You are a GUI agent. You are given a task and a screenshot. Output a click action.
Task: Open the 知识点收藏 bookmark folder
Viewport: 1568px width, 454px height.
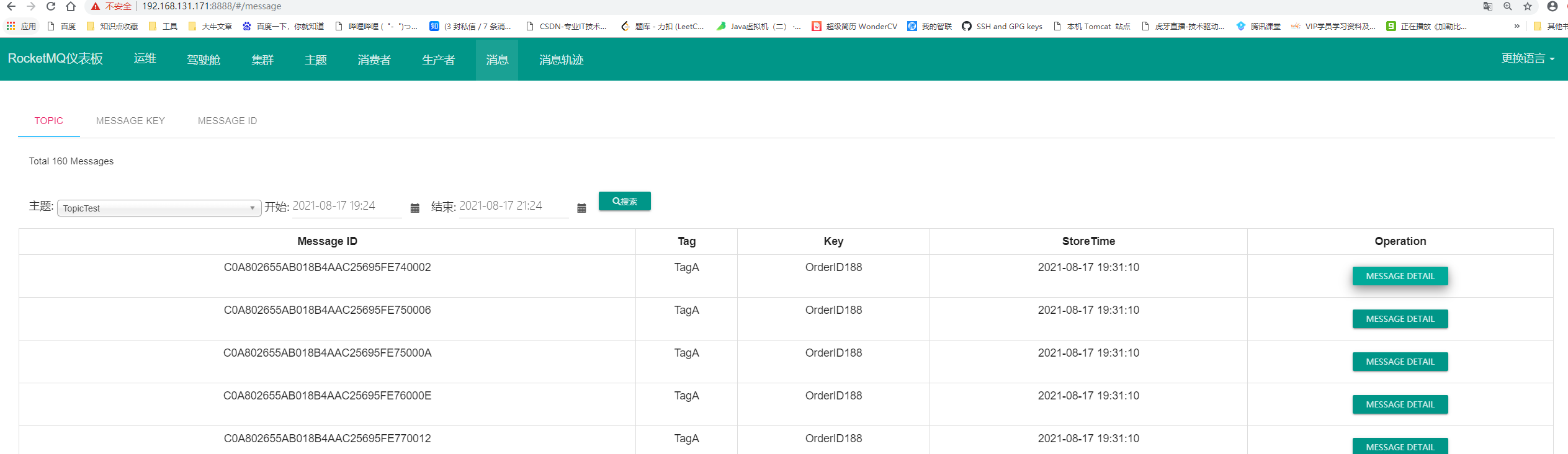point(112,26)
